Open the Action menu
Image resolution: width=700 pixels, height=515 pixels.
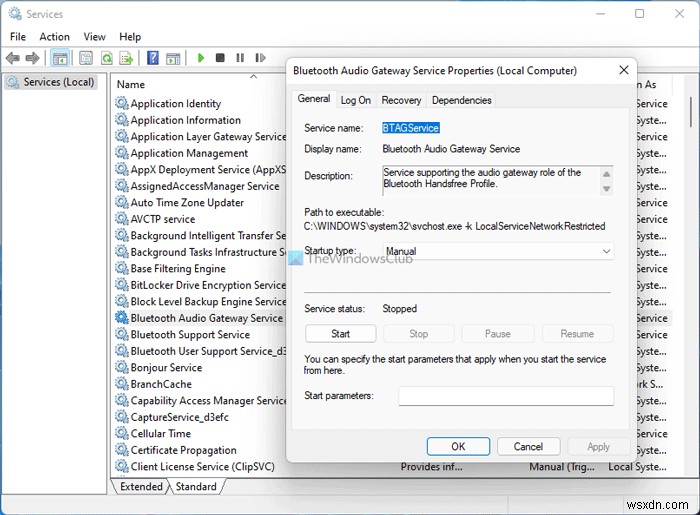[54, 37]
